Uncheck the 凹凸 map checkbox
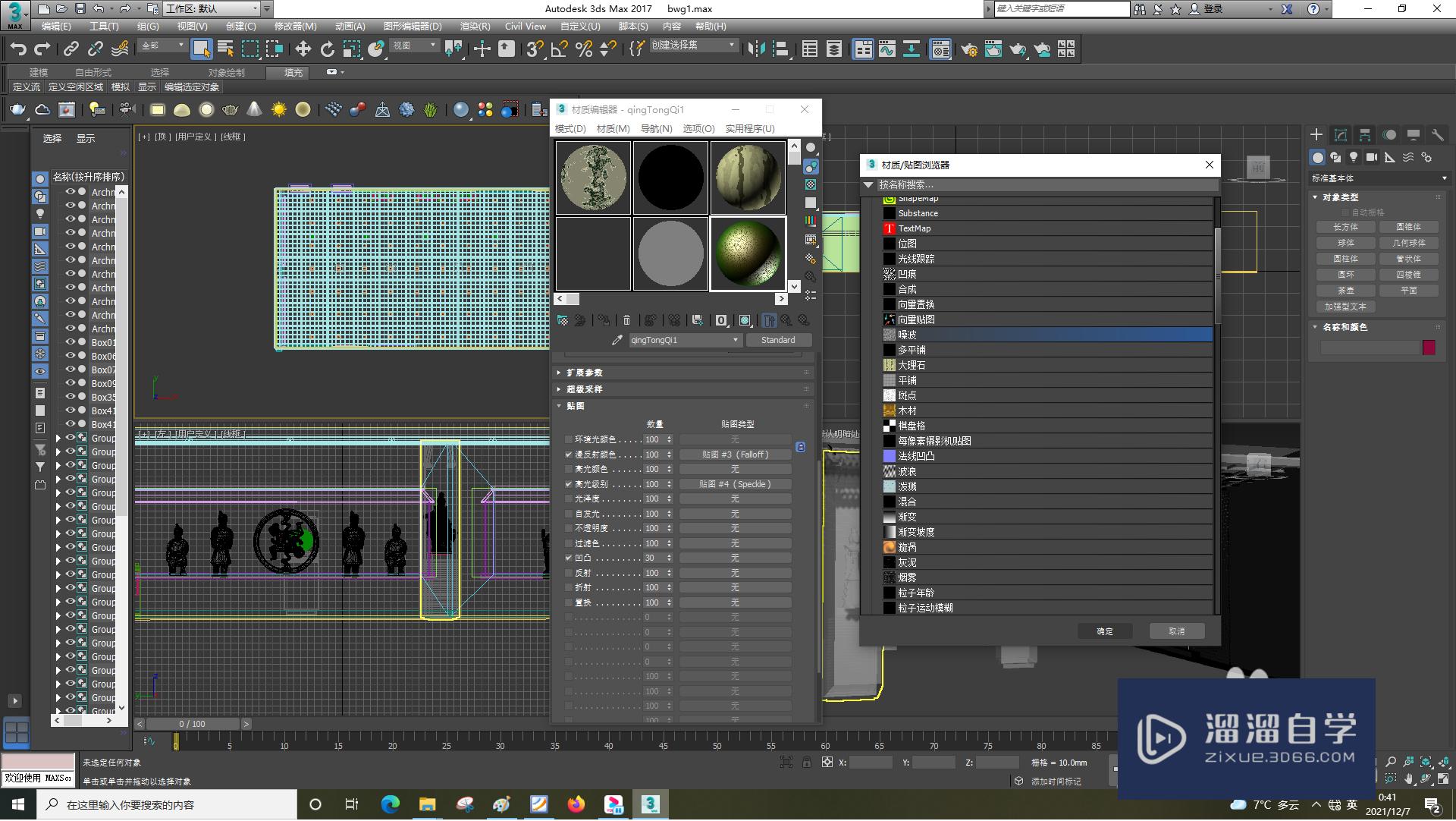The image size is (1456, 821). [x=569, y=558]
